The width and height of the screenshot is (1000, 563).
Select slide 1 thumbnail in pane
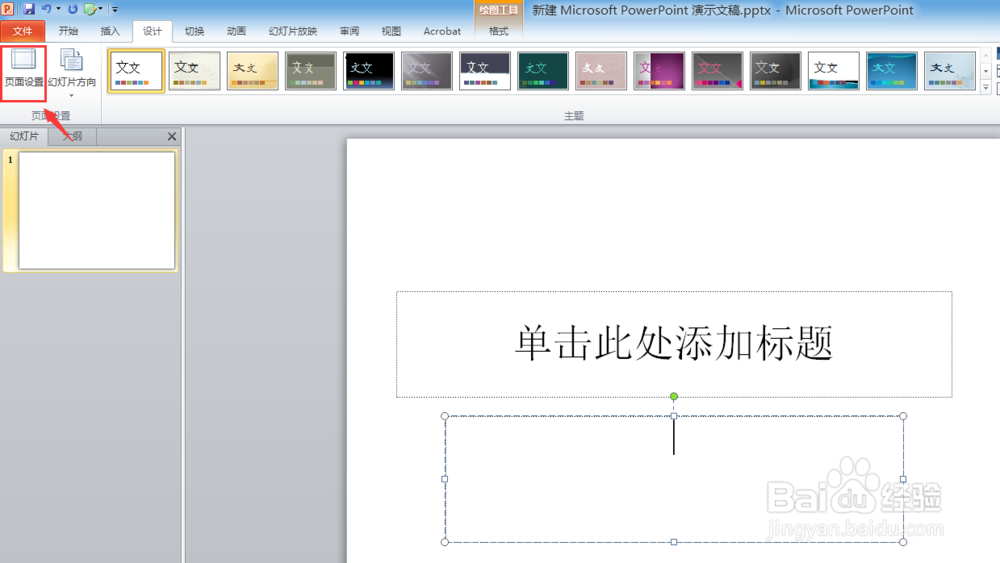tap(97, 210)
